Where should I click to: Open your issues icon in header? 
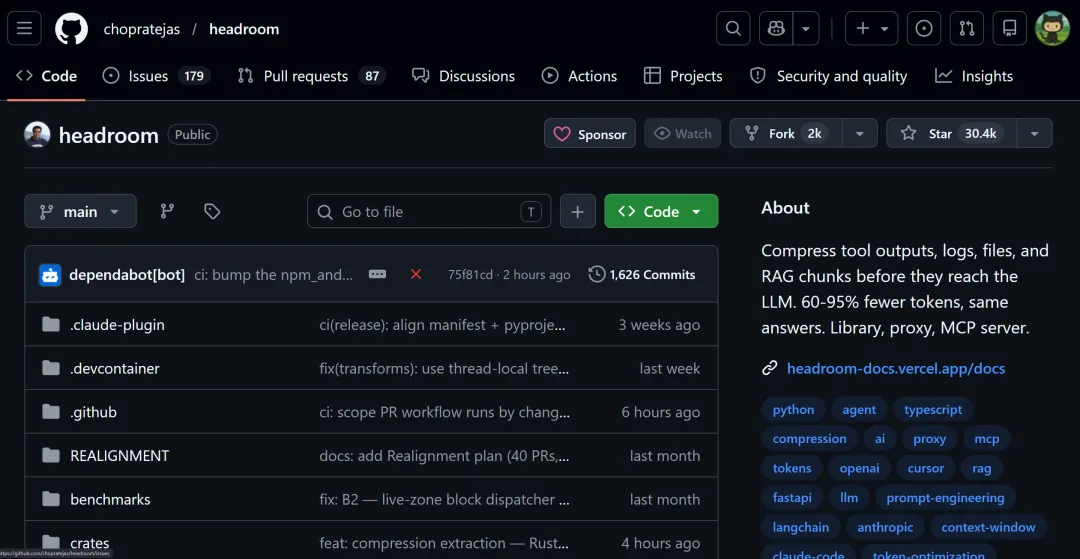(x=924, y=29)
